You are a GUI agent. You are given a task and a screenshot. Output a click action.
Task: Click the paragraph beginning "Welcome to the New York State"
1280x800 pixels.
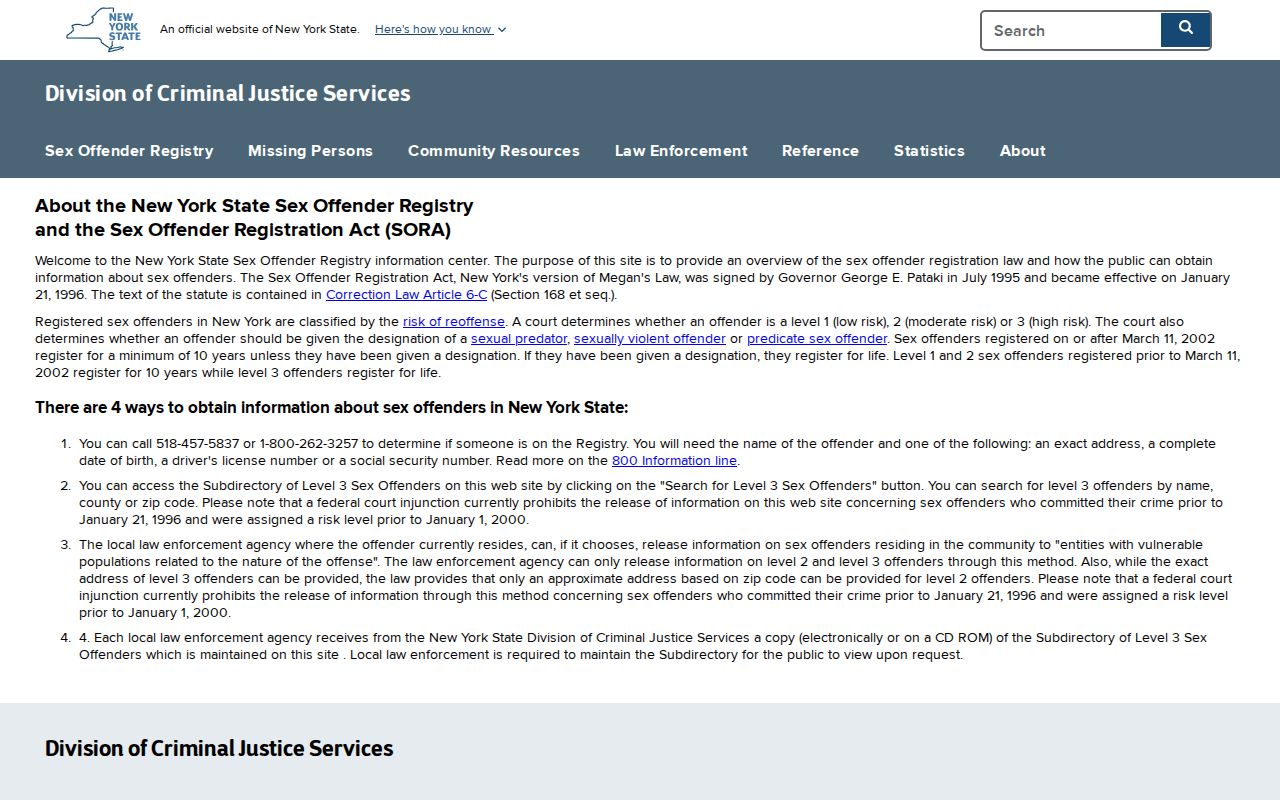pos(632,278)
